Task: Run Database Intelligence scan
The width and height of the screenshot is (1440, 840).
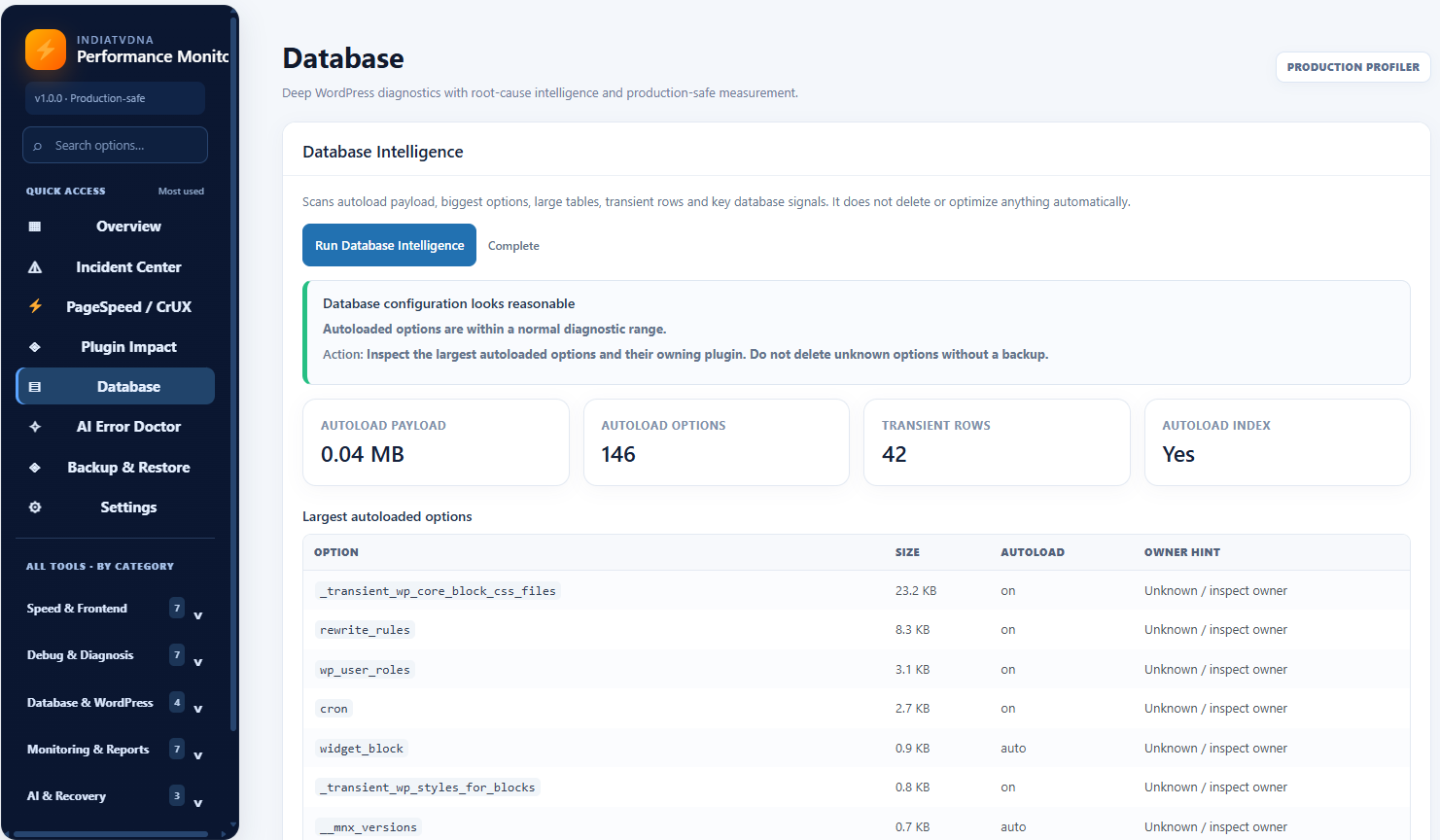Action: point(389,245)
